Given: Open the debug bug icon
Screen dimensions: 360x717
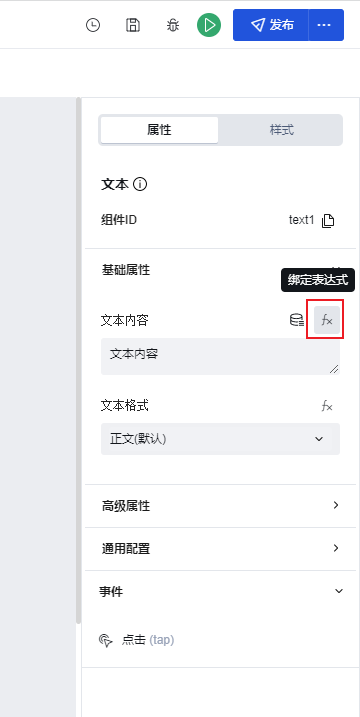Looking at the screenshot, I should tap(172, 25).
